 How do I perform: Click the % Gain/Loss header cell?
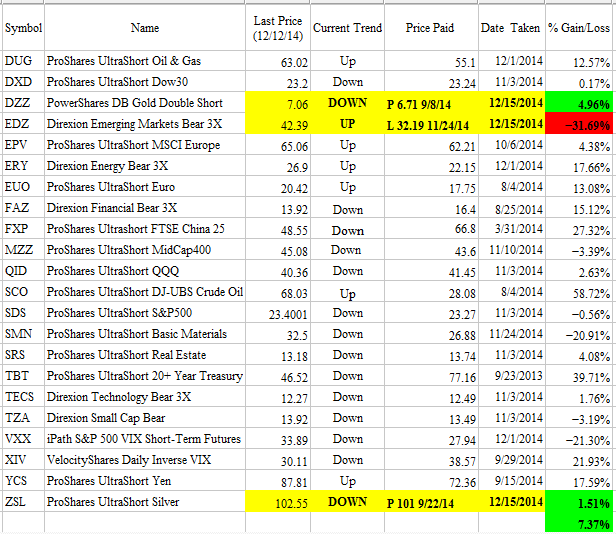tap(579, 28)
